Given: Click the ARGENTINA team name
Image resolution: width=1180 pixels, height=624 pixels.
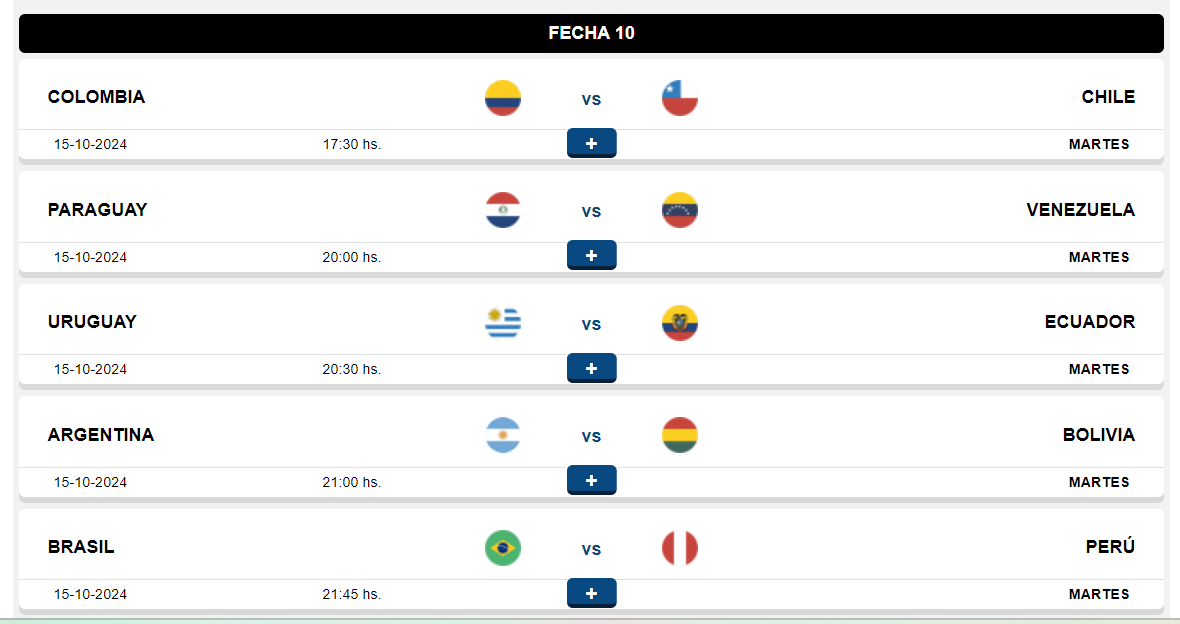Looking at the screenshot, I should (x=101, y=434).
